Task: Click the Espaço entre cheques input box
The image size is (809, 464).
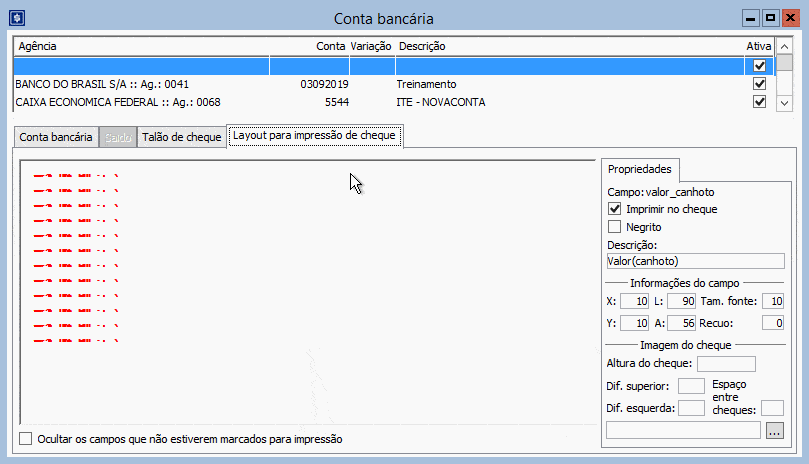Action: coord(771,408)
